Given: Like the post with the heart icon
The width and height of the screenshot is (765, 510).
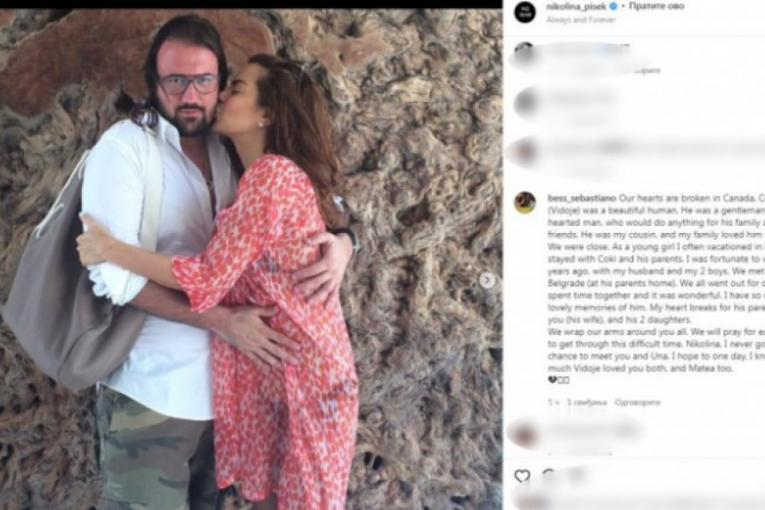Looking at the screenshot, I should tap(523, 476).
